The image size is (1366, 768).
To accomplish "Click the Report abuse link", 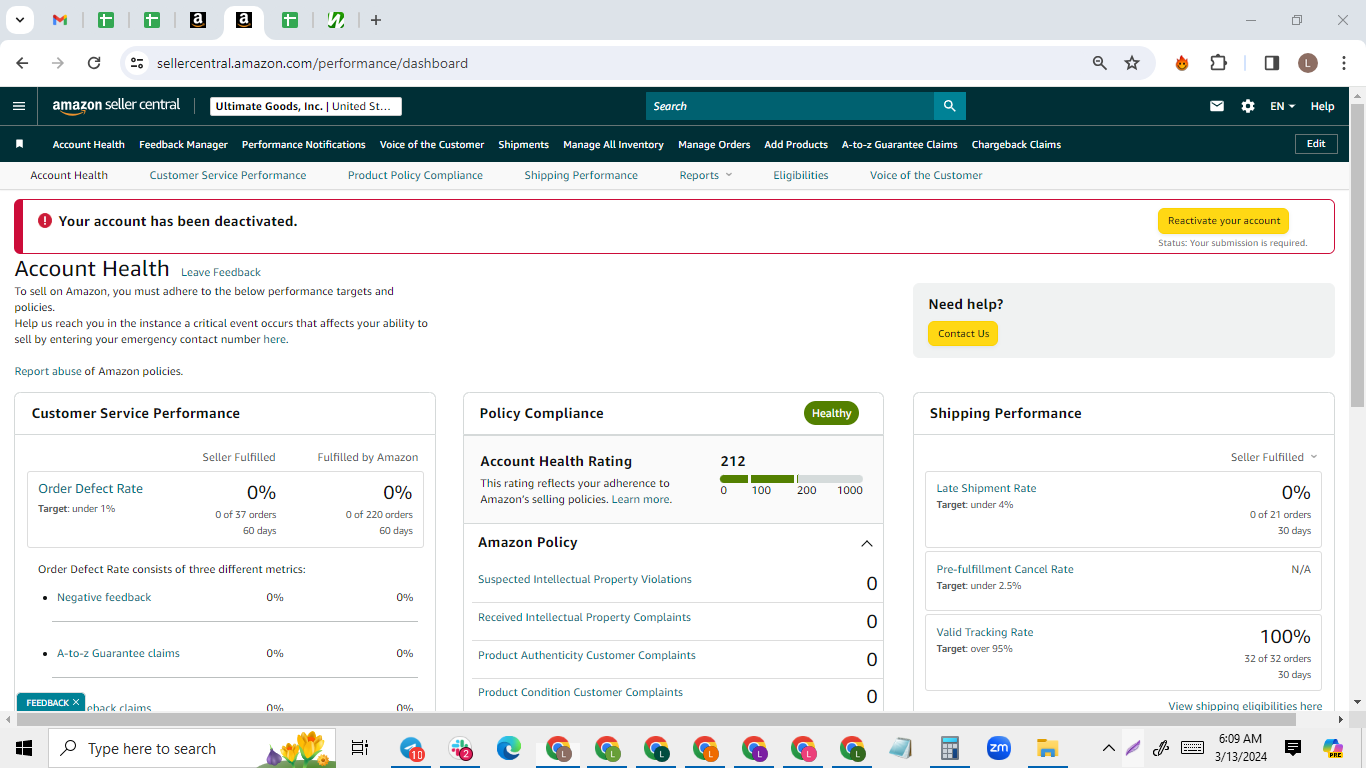I will pyautogui.click(x=48, y=371).
